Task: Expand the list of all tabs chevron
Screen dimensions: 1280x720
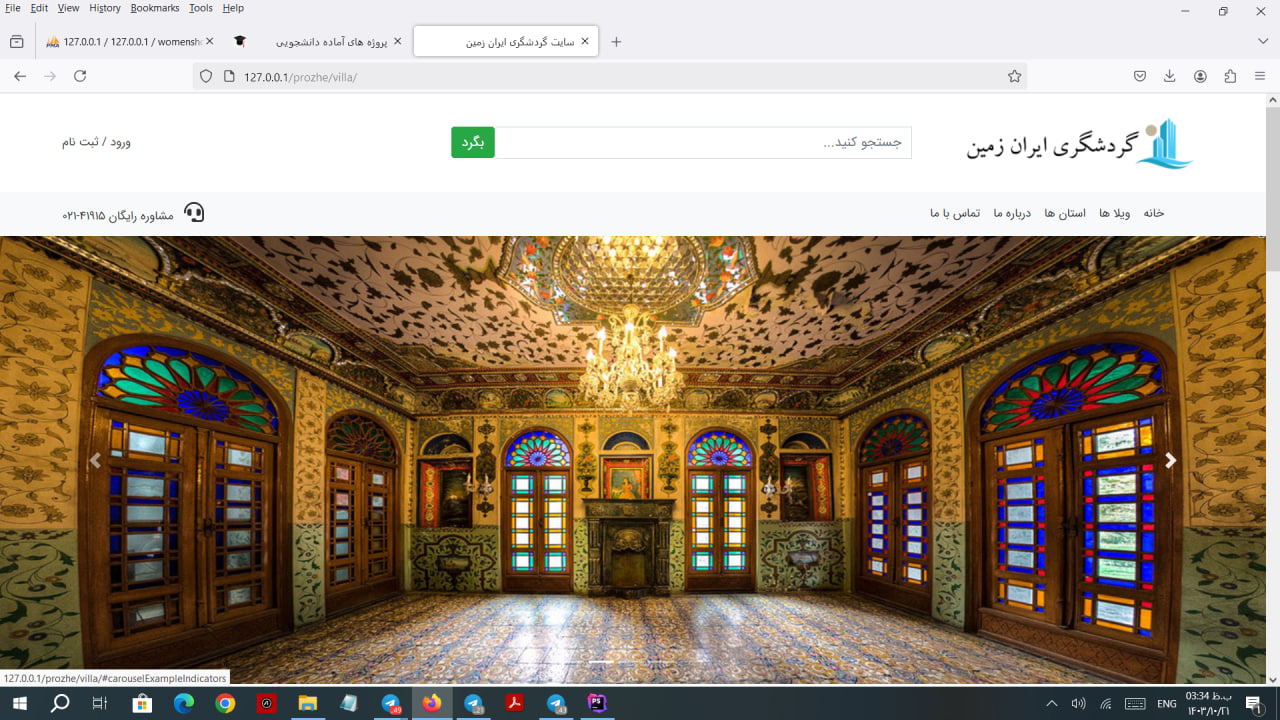Action: [1262, 41]
